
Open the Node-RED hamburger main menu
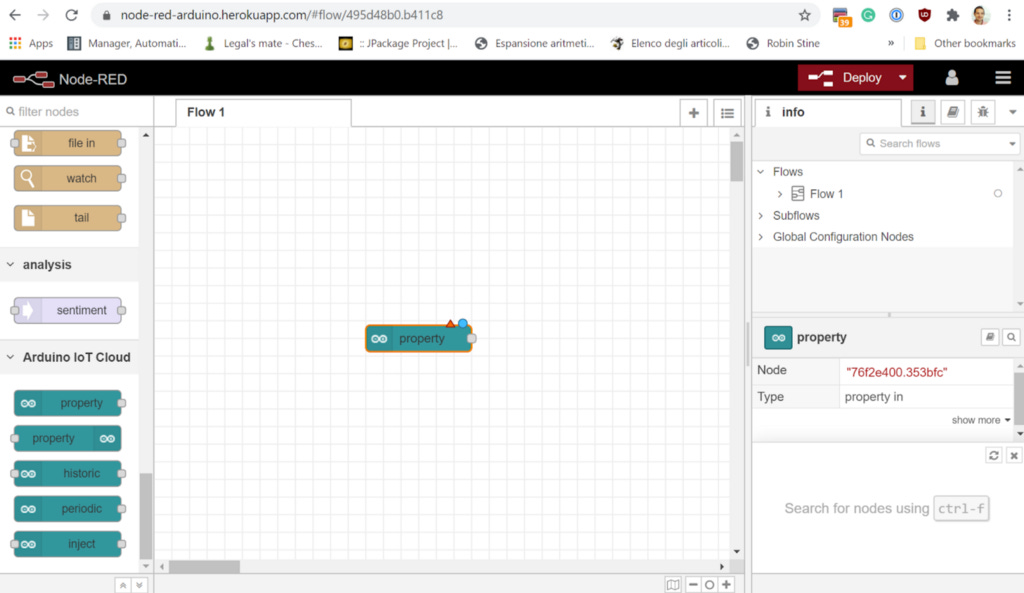click(x=1002, y=78)
